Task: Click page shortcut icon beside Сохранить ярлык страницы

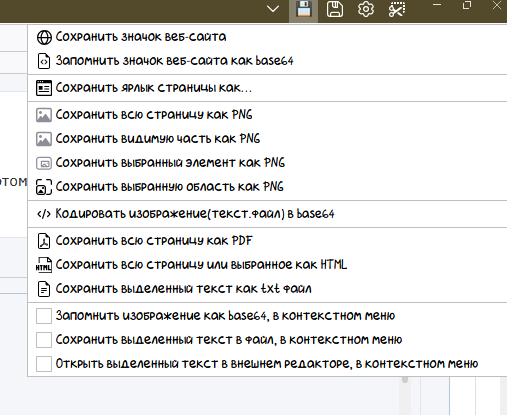Action: point(44,88)
